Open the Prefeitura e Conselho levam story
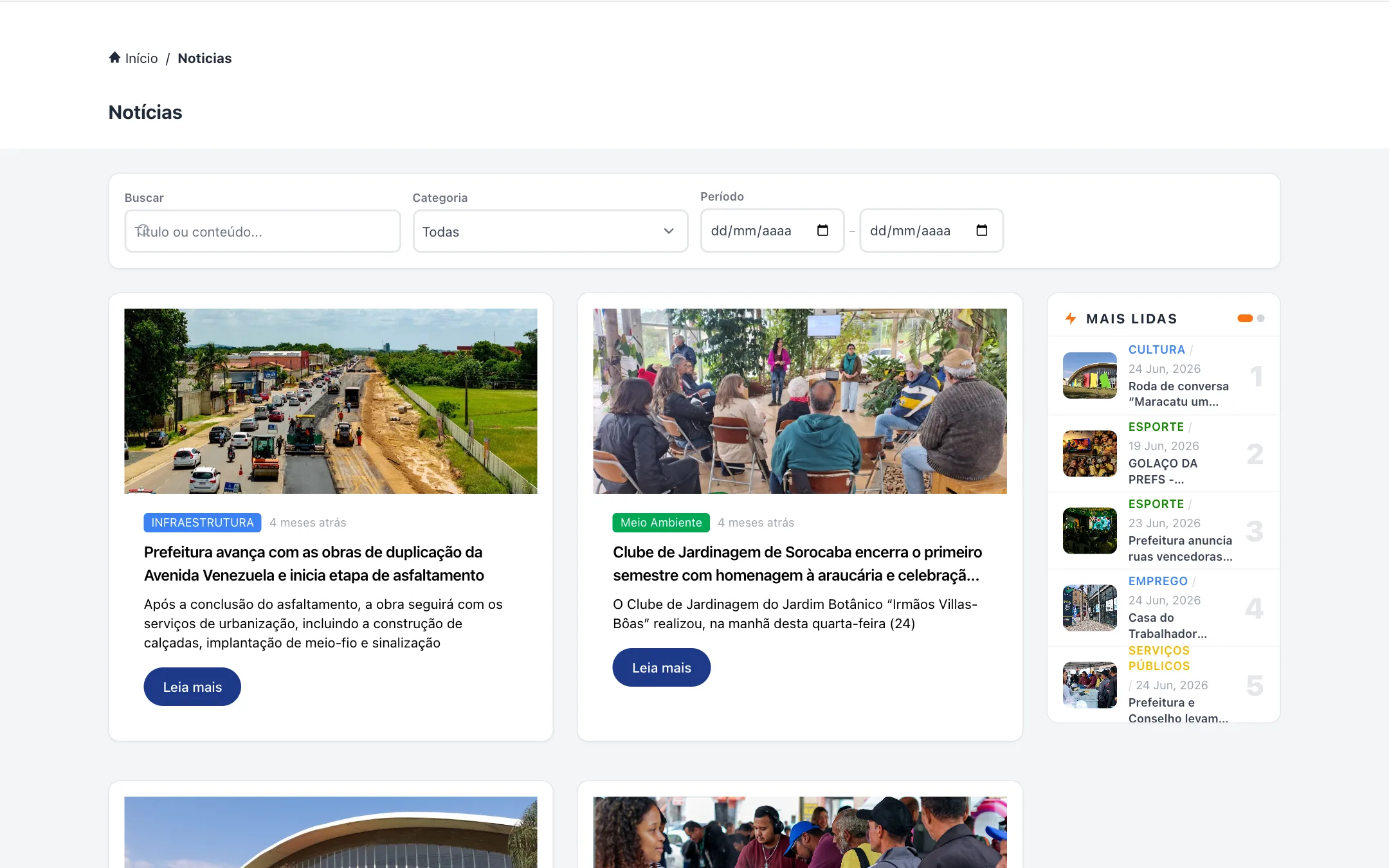This screenshot has height=868, width=1389. (1178, 710)
